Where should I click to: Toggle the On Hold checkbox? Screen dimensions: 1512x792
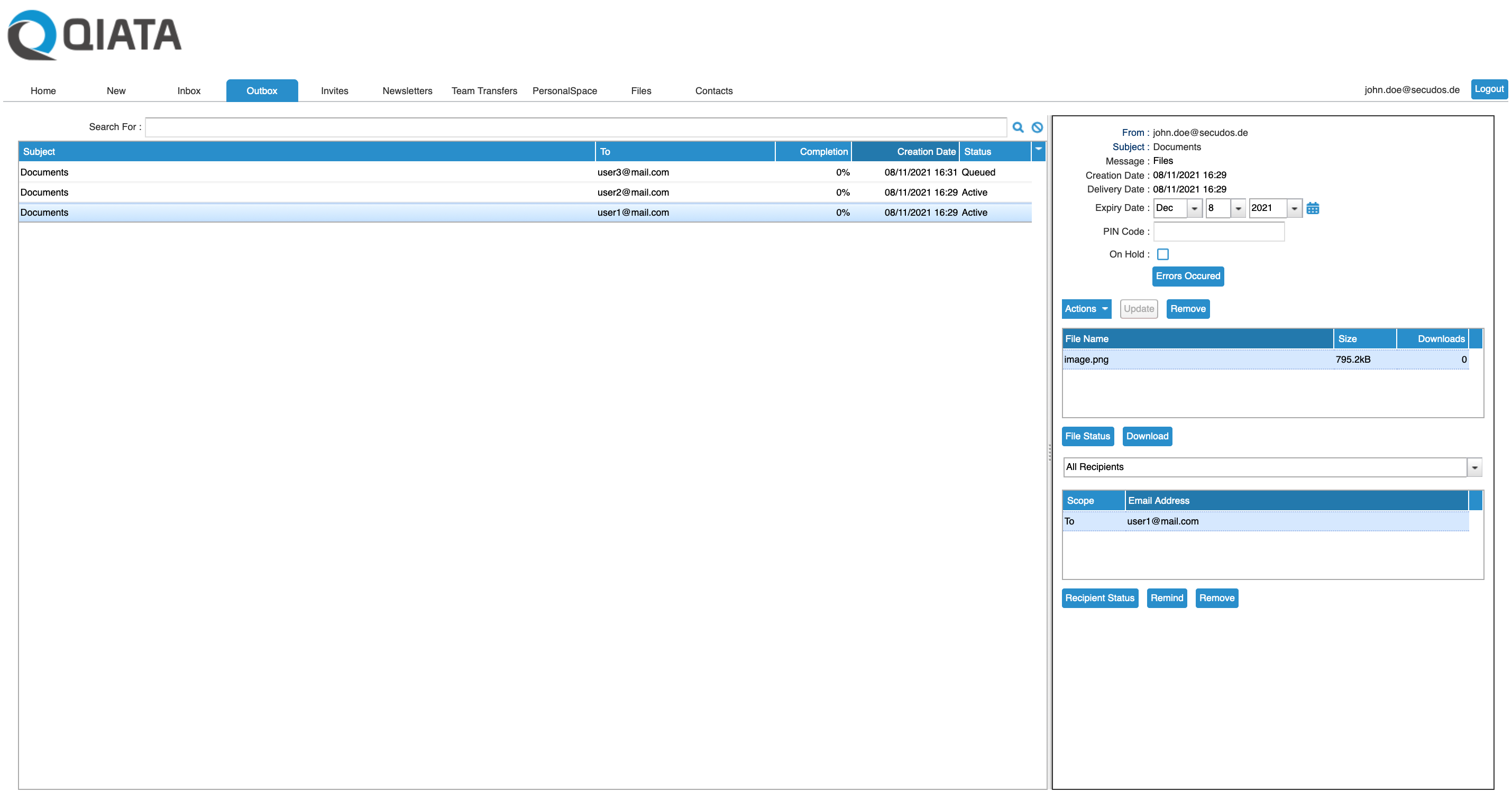(x=1162, y=254)
